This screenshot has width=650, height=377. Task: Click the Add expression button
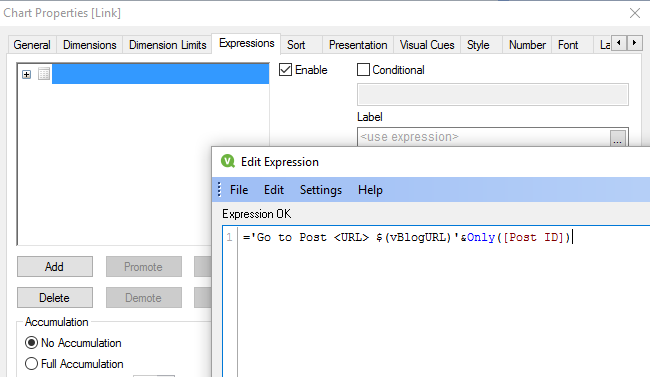click(55, 267)
